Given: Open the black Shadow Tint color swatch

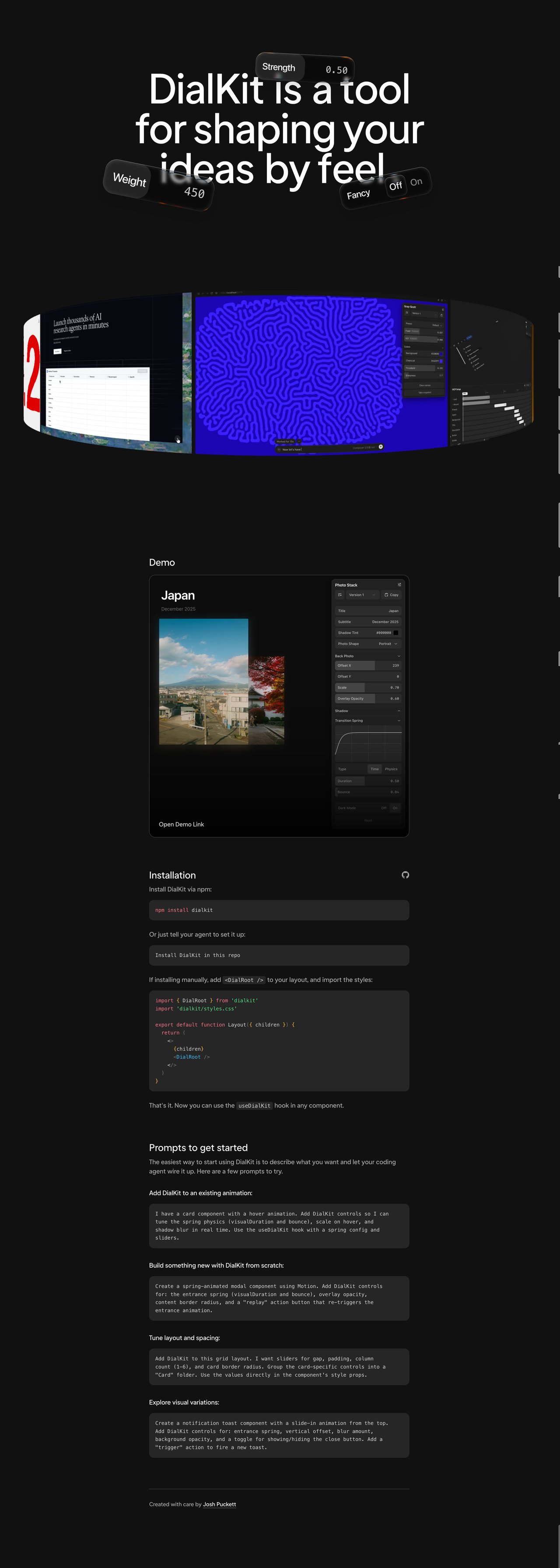Looking at the screenshot, I should point(395,632).
